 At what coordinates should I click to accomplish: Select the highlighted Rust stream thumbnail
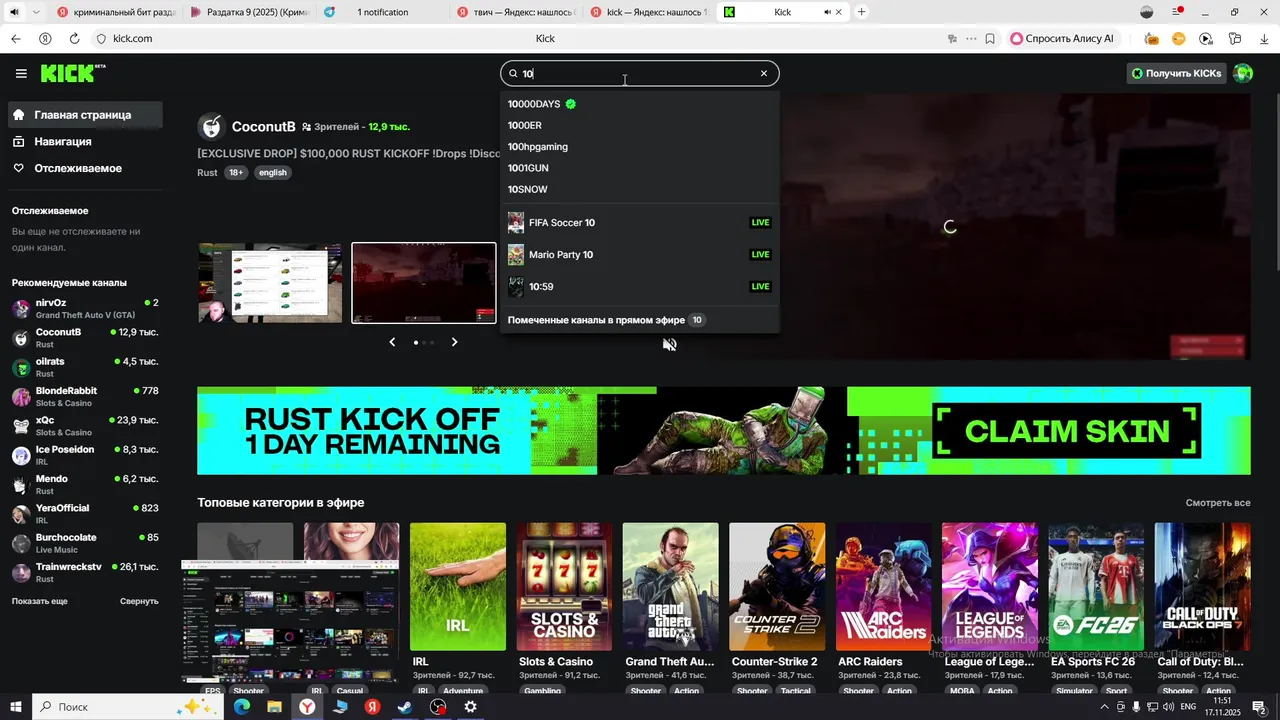click(424, 283)
